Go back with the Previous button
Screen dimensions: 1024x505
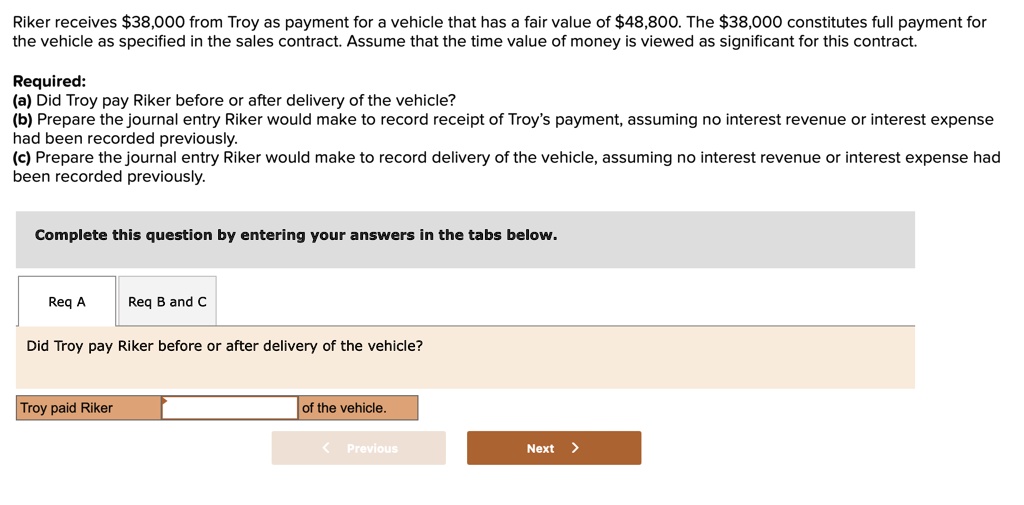[x=359, y=448]
